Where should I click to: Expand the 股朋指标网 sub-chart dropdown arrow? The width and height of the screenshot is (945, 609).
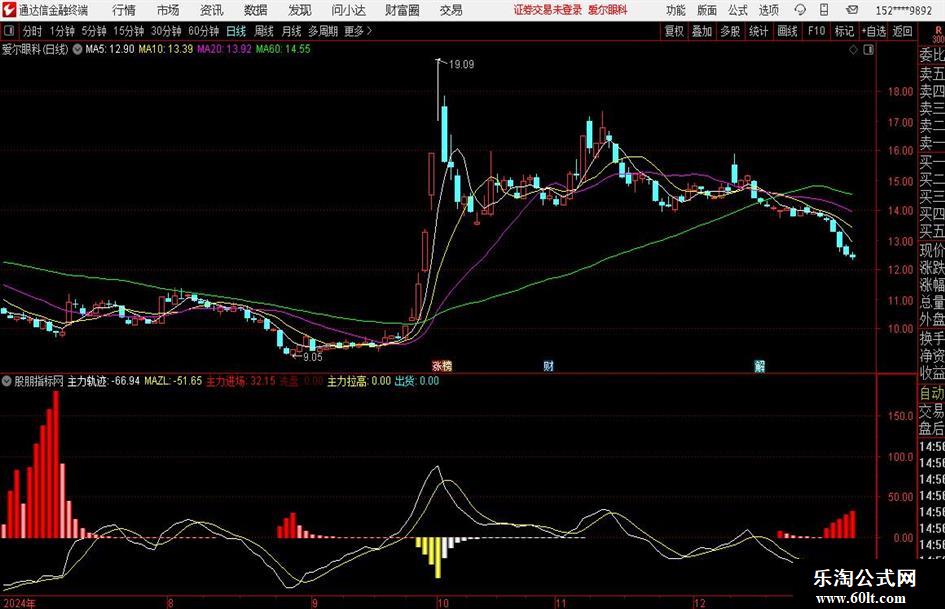(x=7, y=381)
